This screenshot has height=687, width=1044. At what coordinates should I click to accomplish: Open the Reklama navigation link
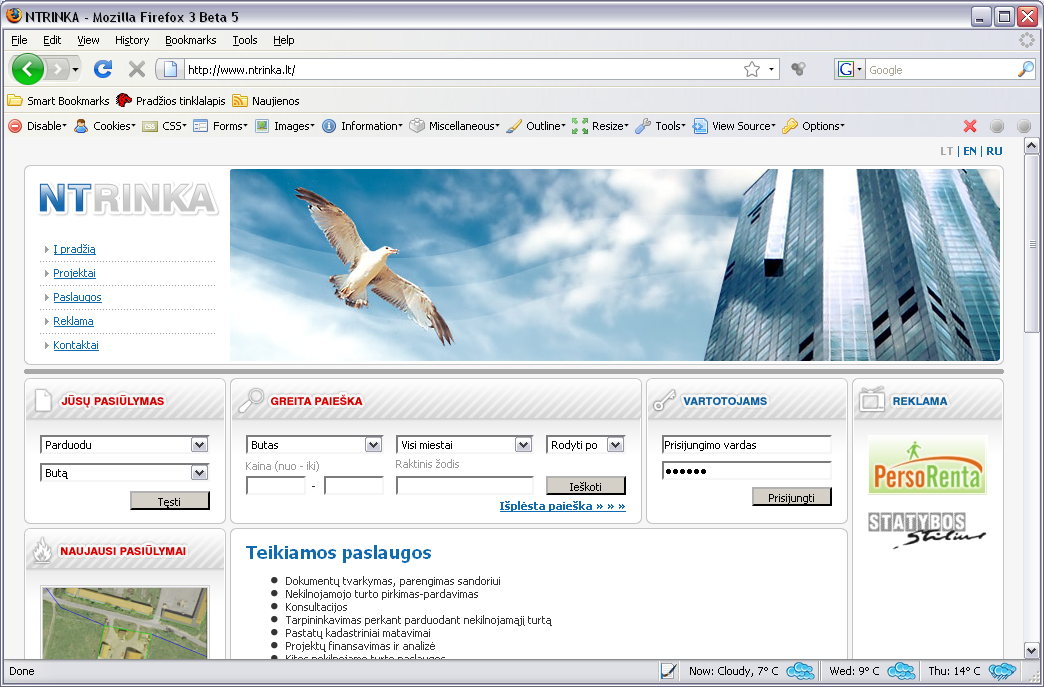(73, 321)
